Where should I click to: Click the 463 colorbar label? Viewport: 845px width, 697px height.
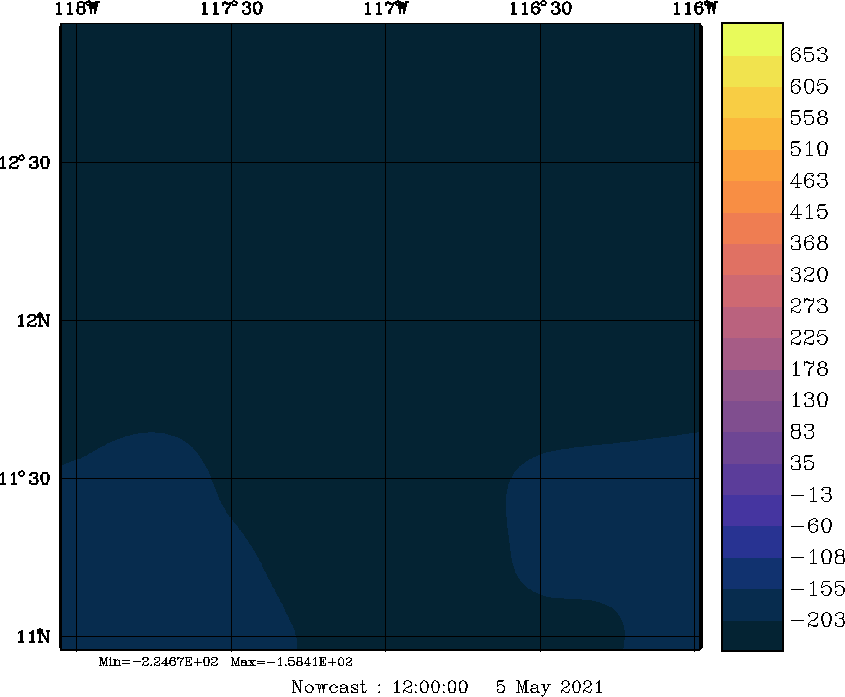(x=809, y=181)
